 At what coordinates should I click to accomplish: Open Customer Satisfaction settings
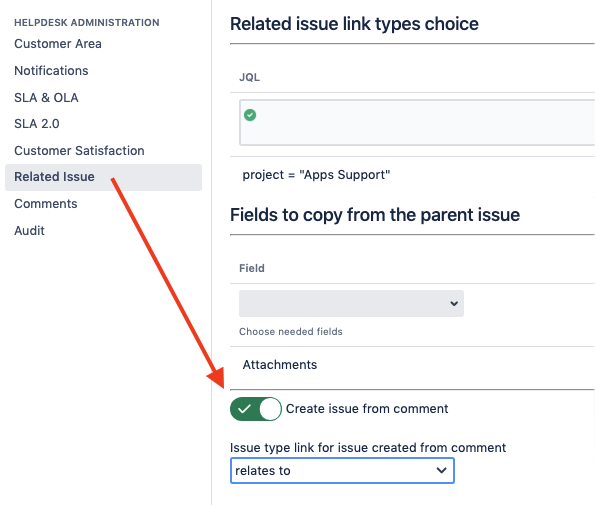tap(79, 151)
